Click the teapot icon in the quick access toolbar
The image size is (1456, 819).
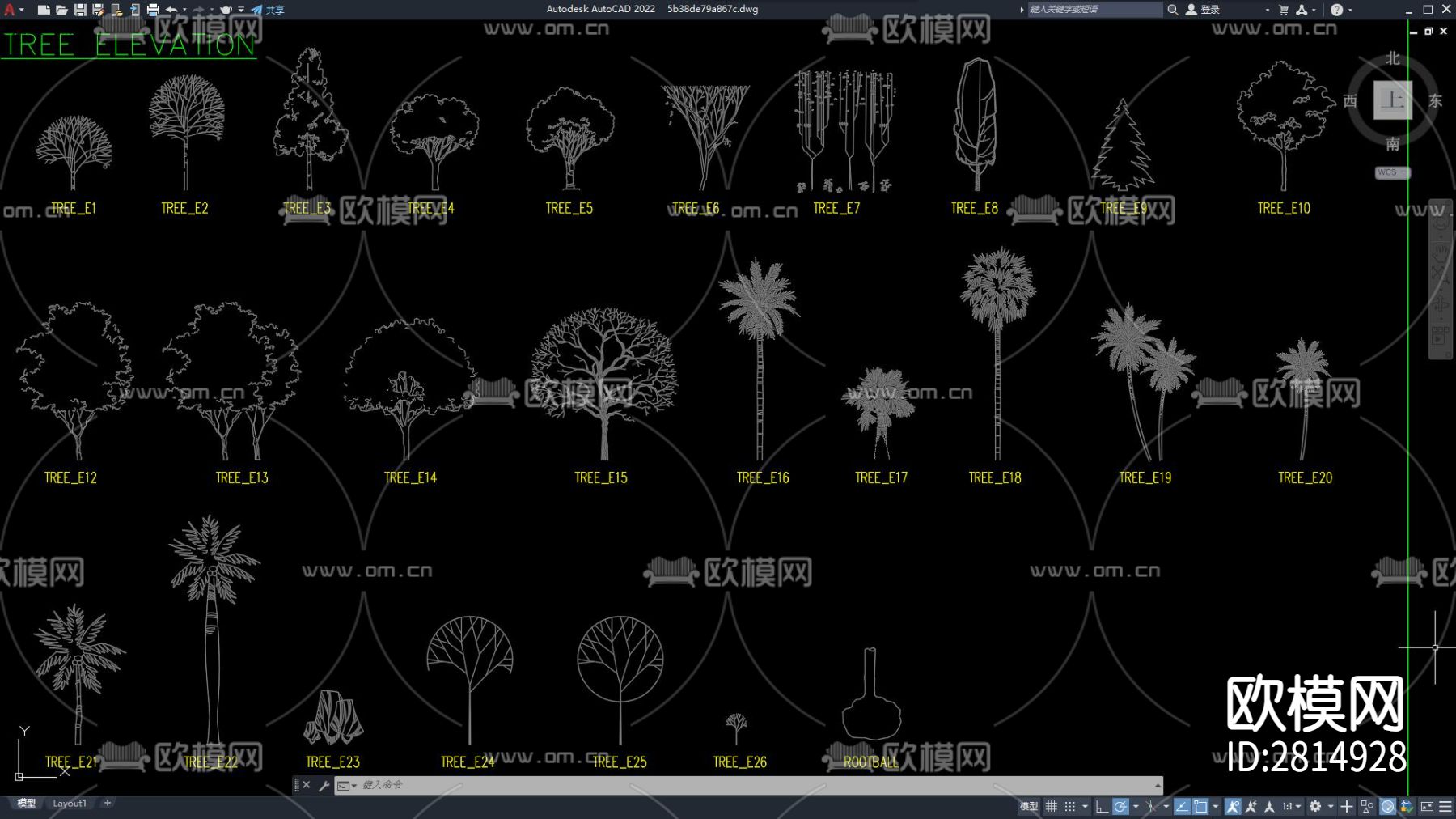tap(226, 10)
